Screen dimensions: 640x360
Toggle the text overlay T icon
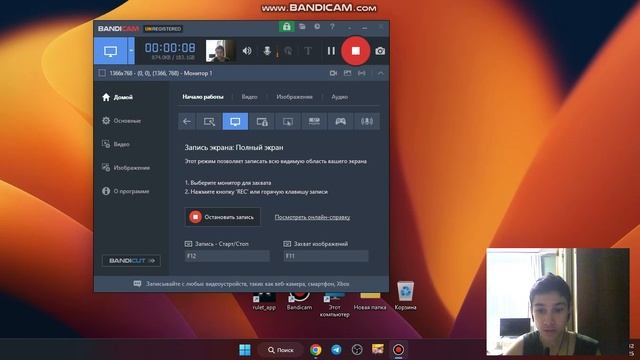click(308, 51)
